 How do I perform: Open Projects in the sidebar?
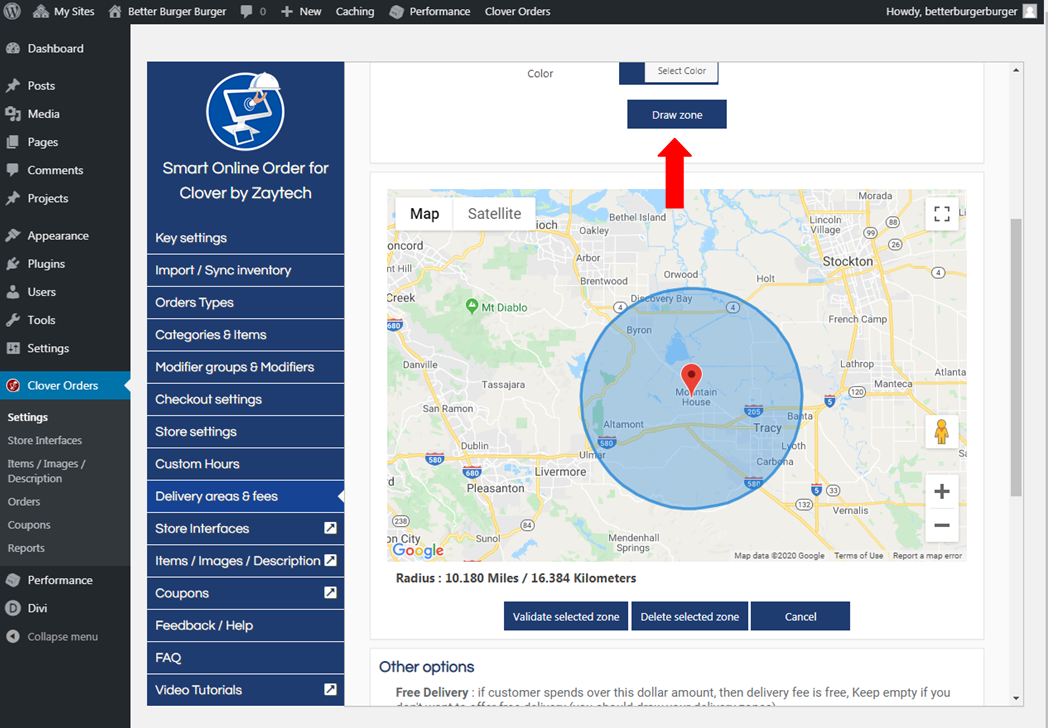pos(66,198)
